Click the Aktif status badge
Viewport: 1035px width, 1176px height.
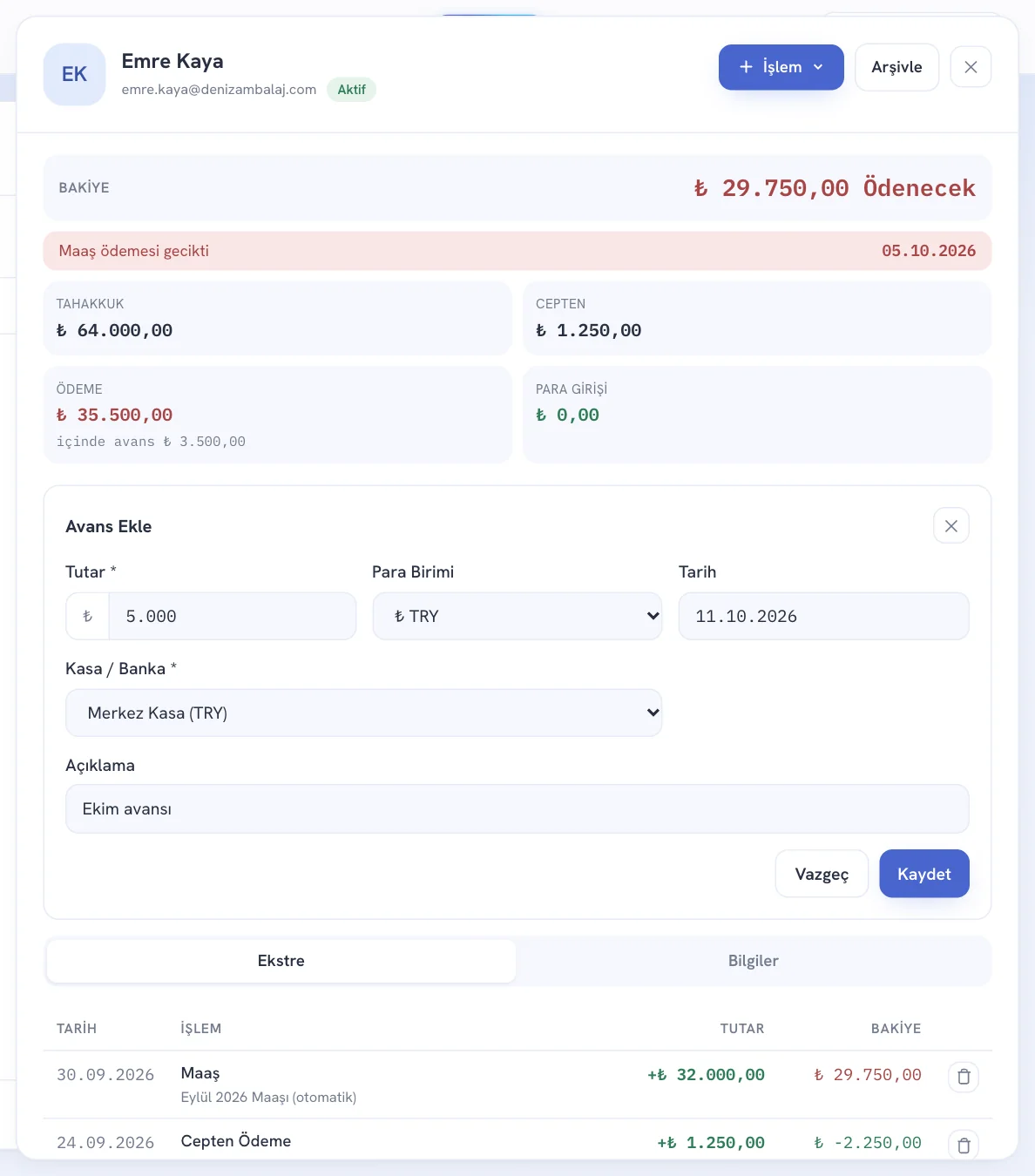tap(352, 90)
